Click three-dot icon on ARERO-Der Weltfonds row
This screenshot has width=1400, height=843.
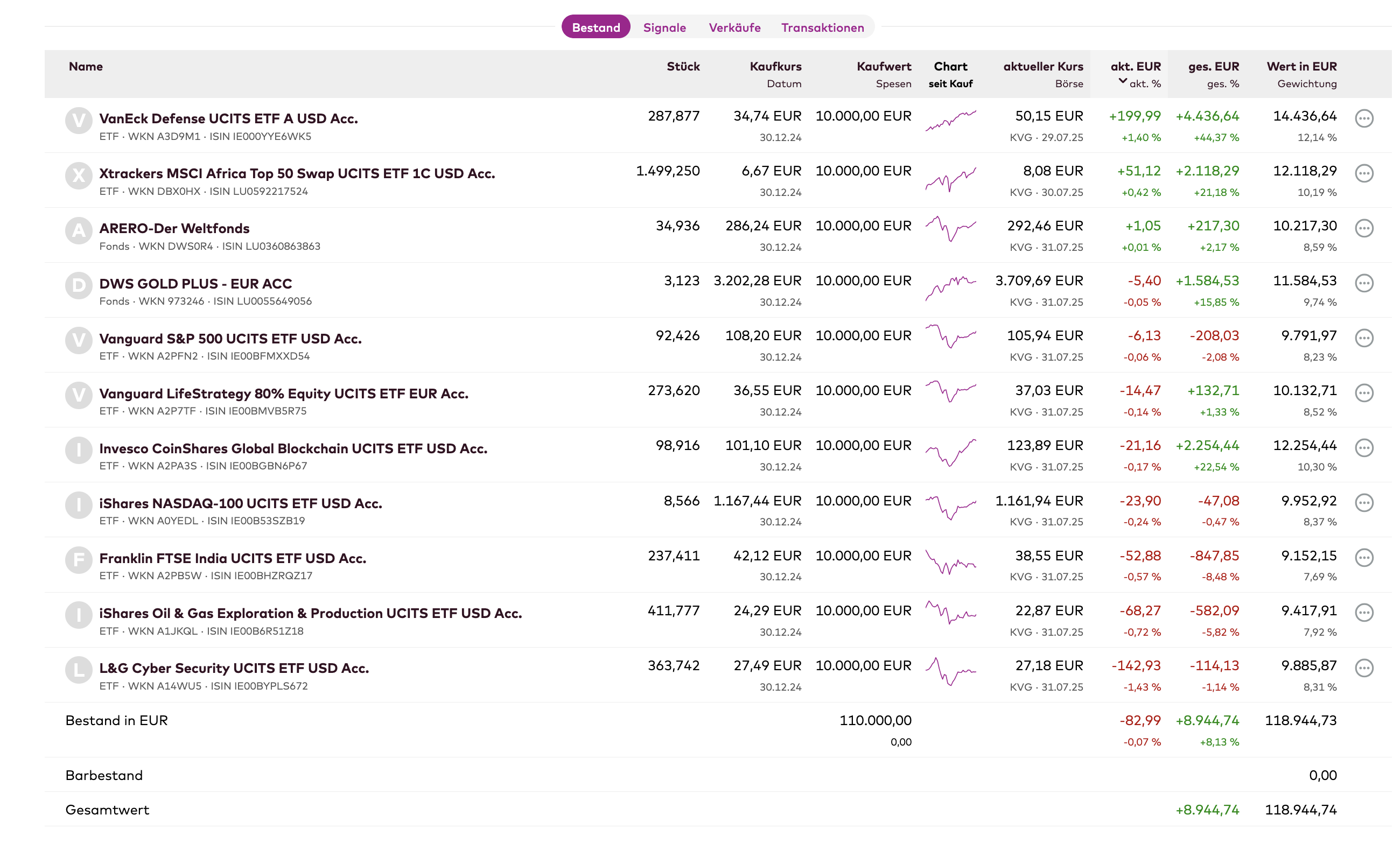pos(1363,228)
